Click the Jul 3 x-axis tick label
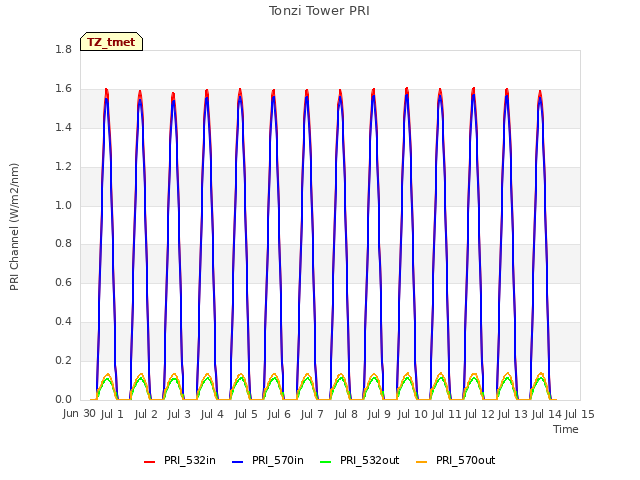The height and width of the screenshot is (480, 640). (x=179, y=414)
